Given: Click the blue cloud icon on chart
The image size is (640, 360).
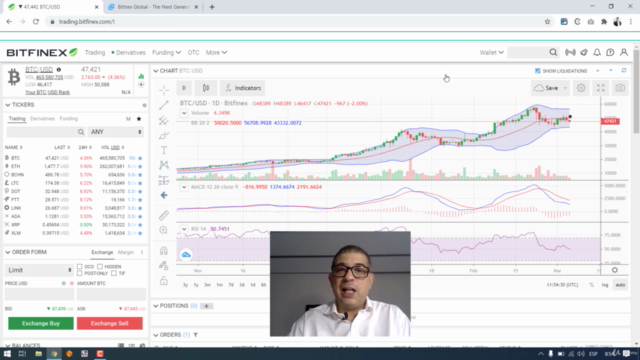Looking at the screenshot, I should (x=186, y=255).
